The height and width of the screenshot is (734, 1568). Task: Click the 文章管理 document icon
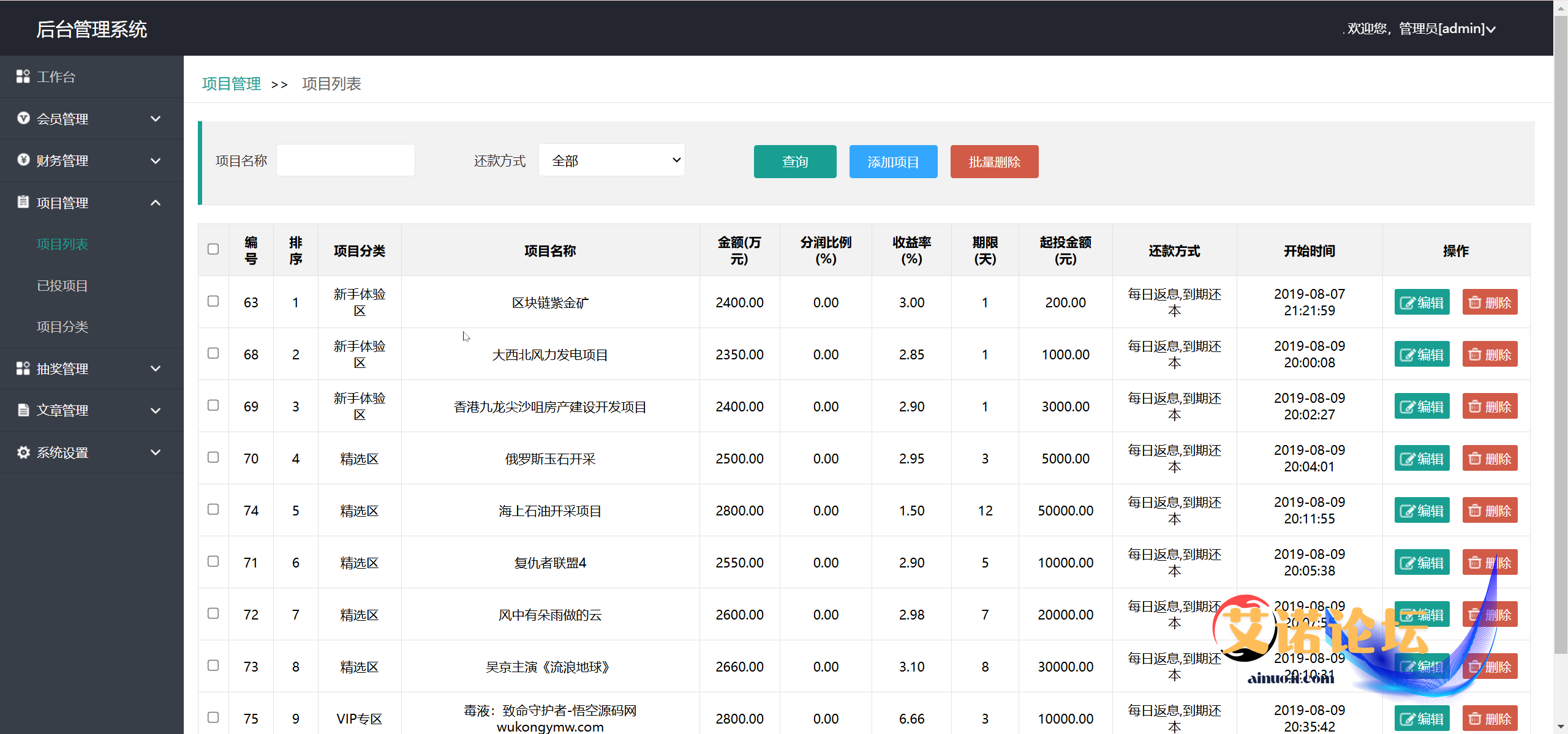coord(23,410)
